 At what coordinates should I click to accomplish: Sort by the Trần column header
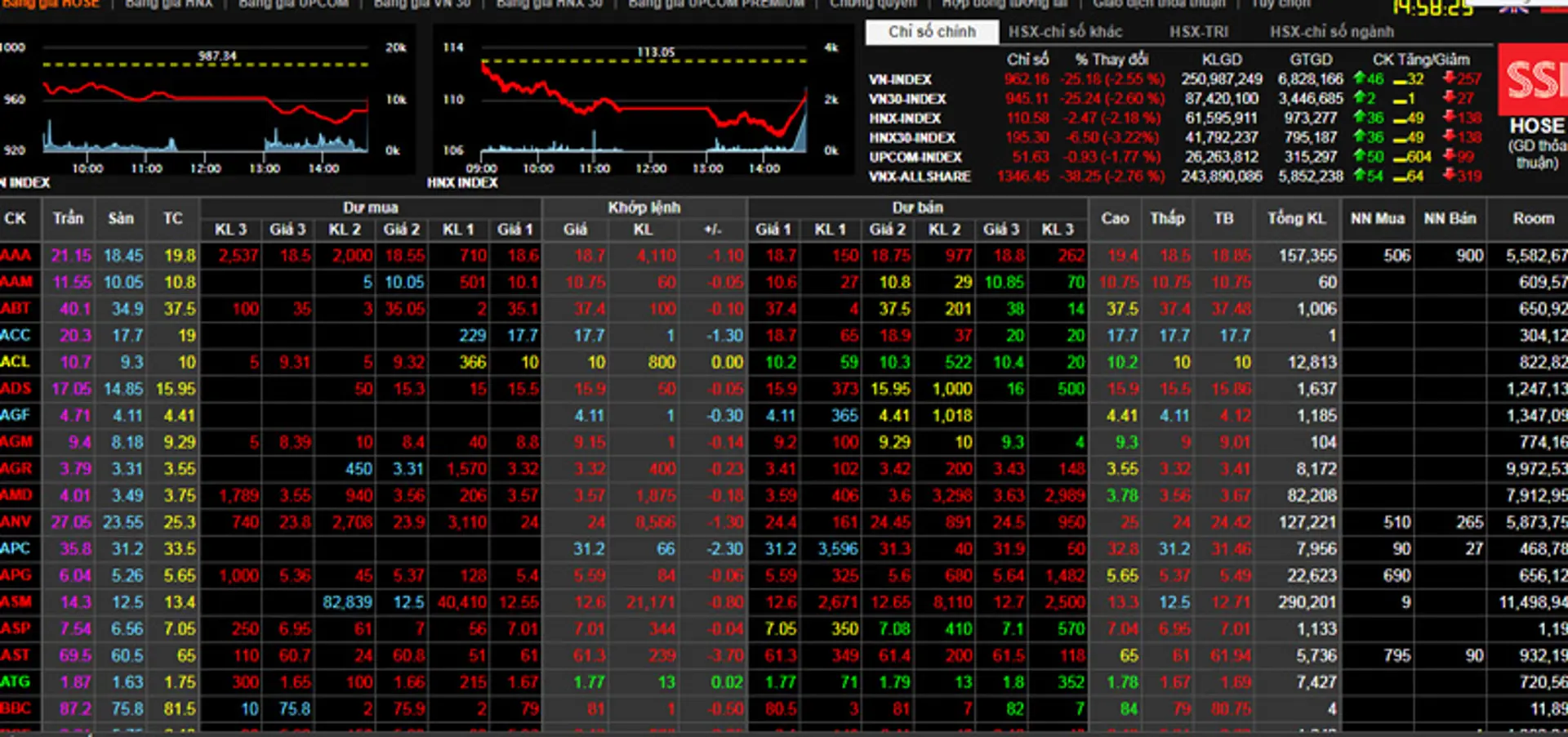coord(68,218)
